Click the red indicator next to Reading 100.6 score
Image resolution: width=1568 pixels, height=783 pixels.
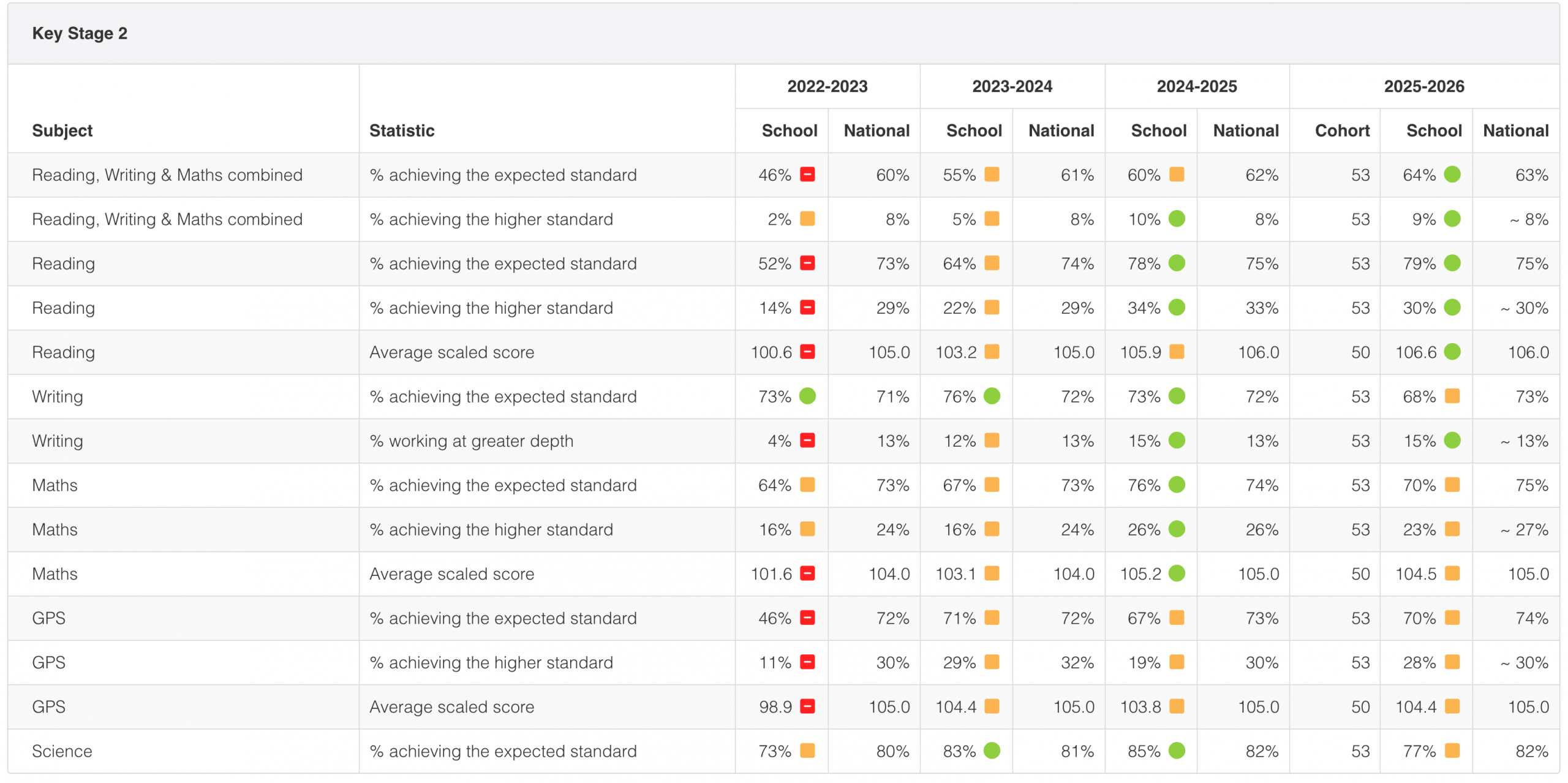coord(807,352)
